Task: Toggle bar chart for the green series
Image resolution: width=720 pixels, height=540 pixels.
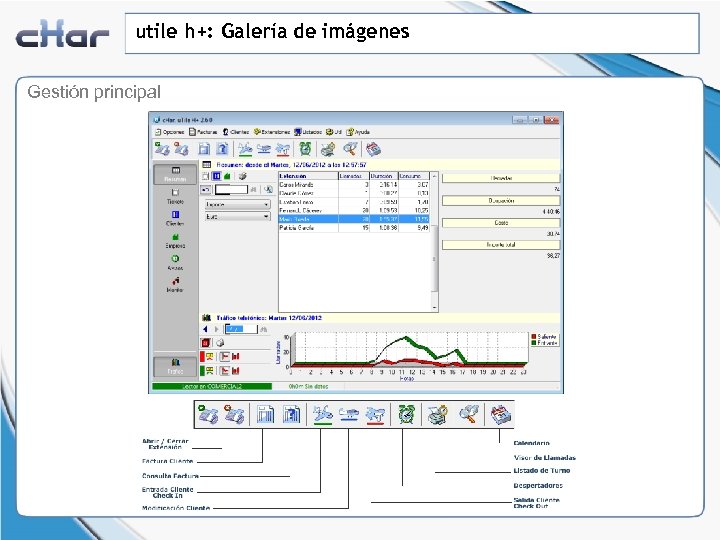Action: point(236,371)
